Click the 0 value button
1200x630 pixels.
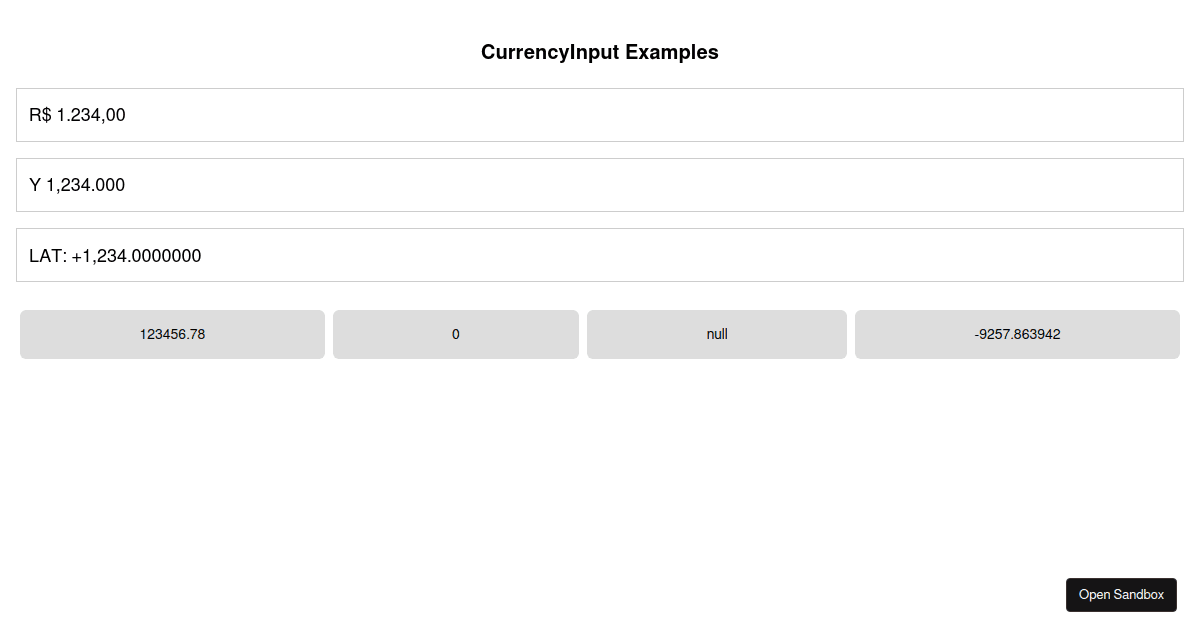tap(456, 334)
